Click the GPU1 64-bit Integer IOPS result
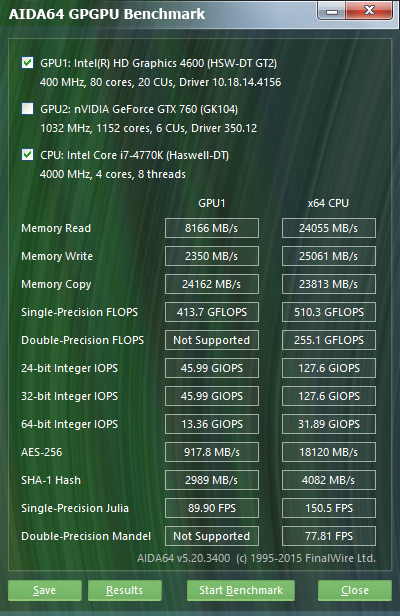Viewport: 400px width, 616px height. pos(212,424)
